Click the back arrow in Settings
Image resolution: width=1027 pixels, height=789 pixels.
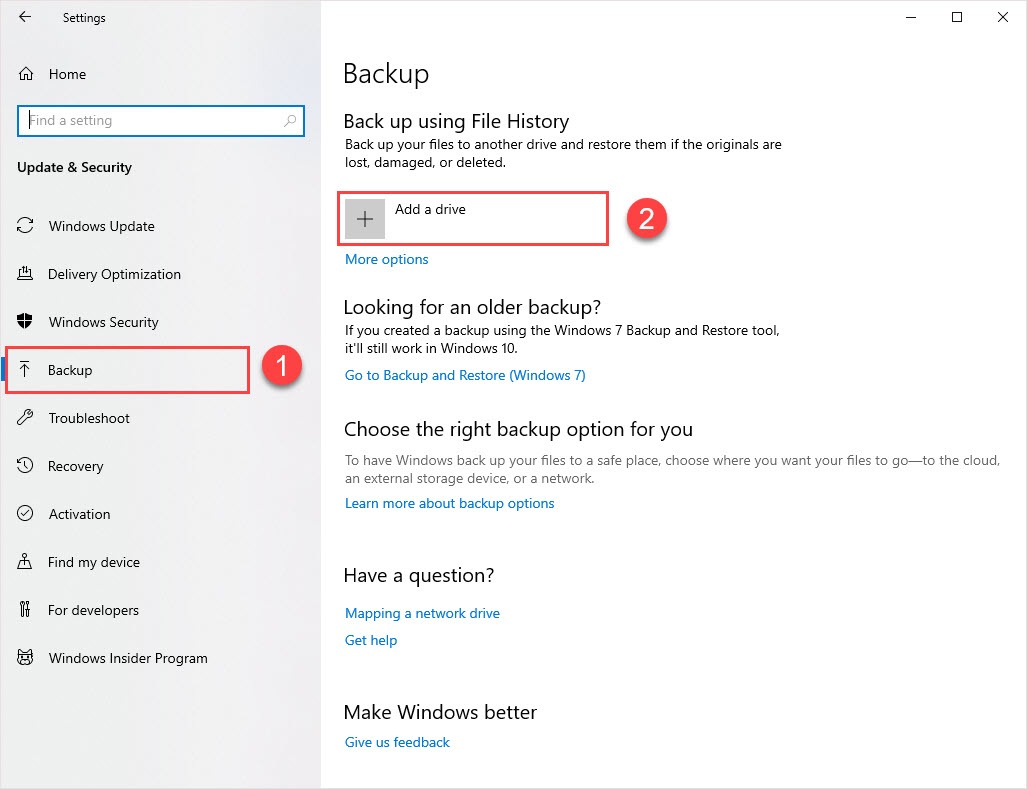point(25,17)
